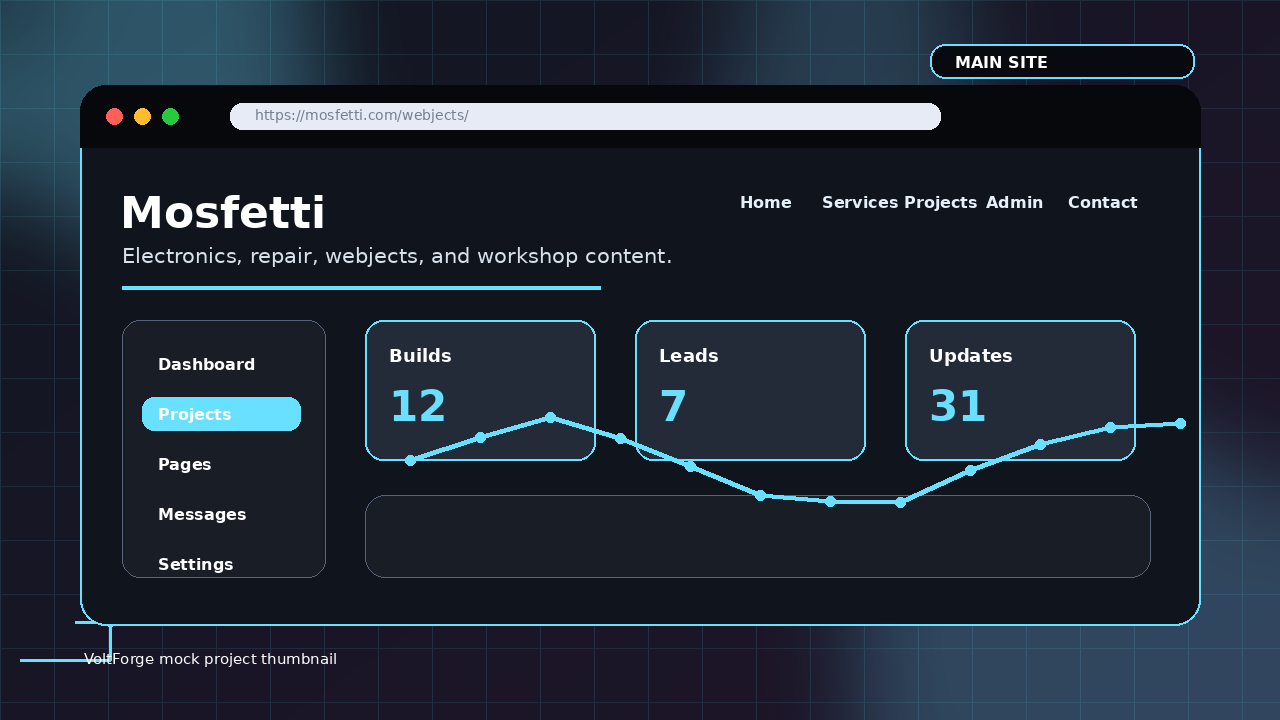Select the highlighted Projects sidebar item
The image size is (1280, 720).
221,414
